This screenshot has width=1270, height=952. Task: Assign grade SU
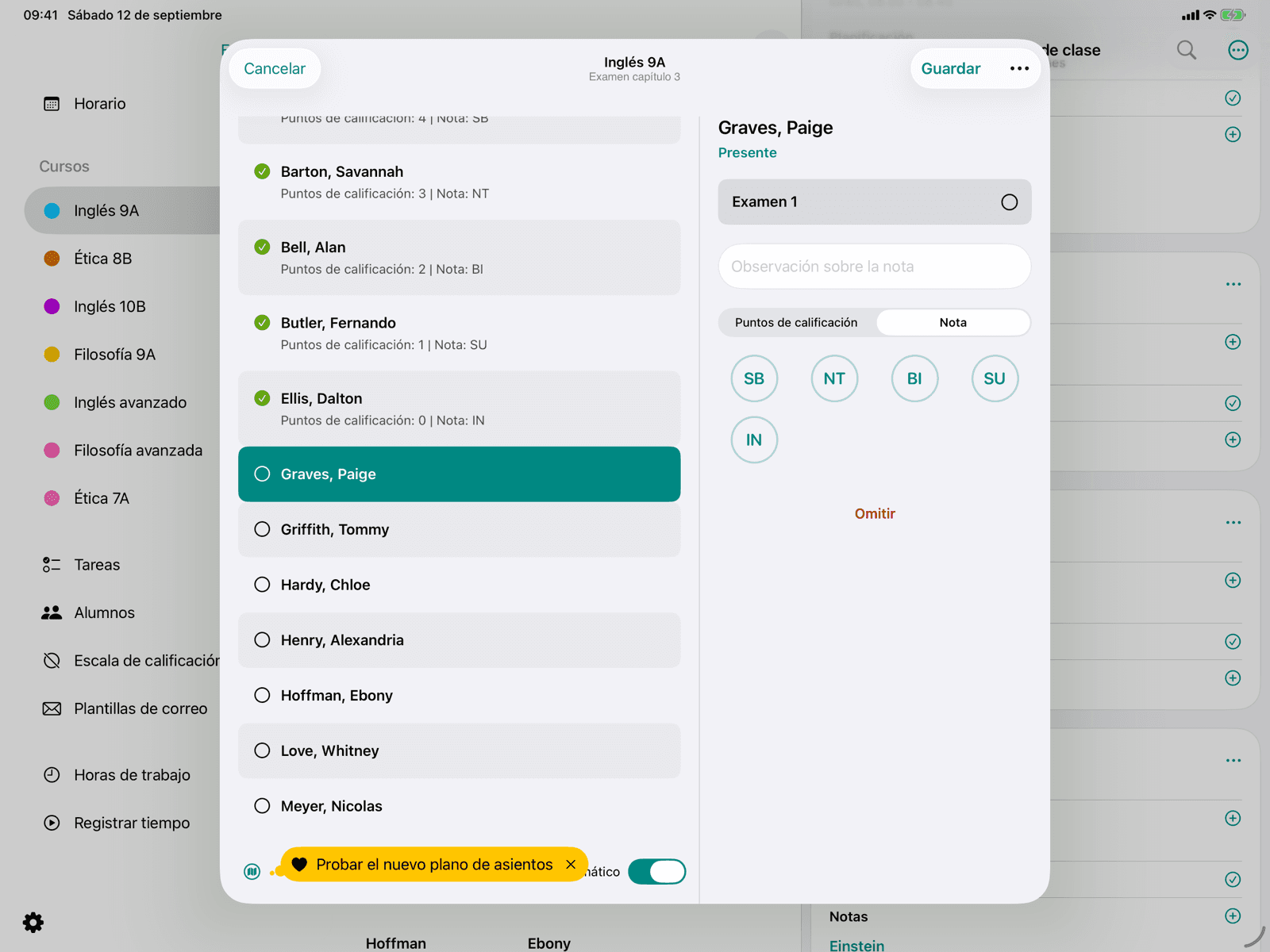click(x=995, y=379)
